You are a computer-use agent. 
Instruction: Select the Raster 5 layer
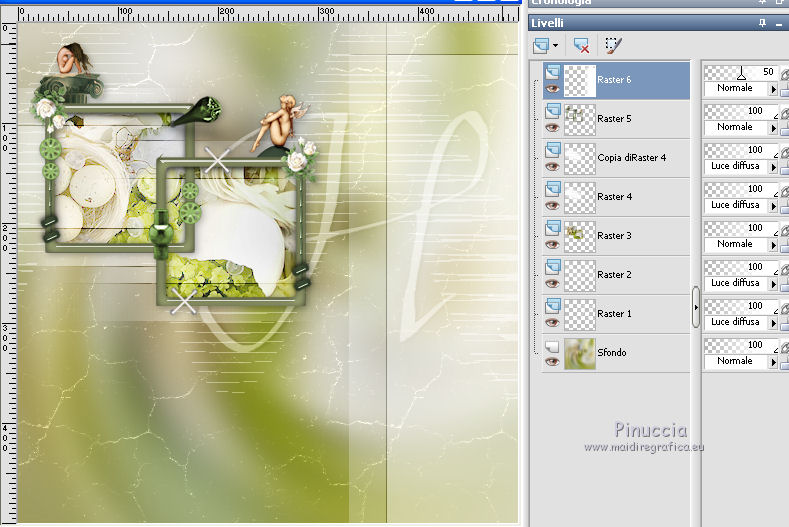coord(614,119)
